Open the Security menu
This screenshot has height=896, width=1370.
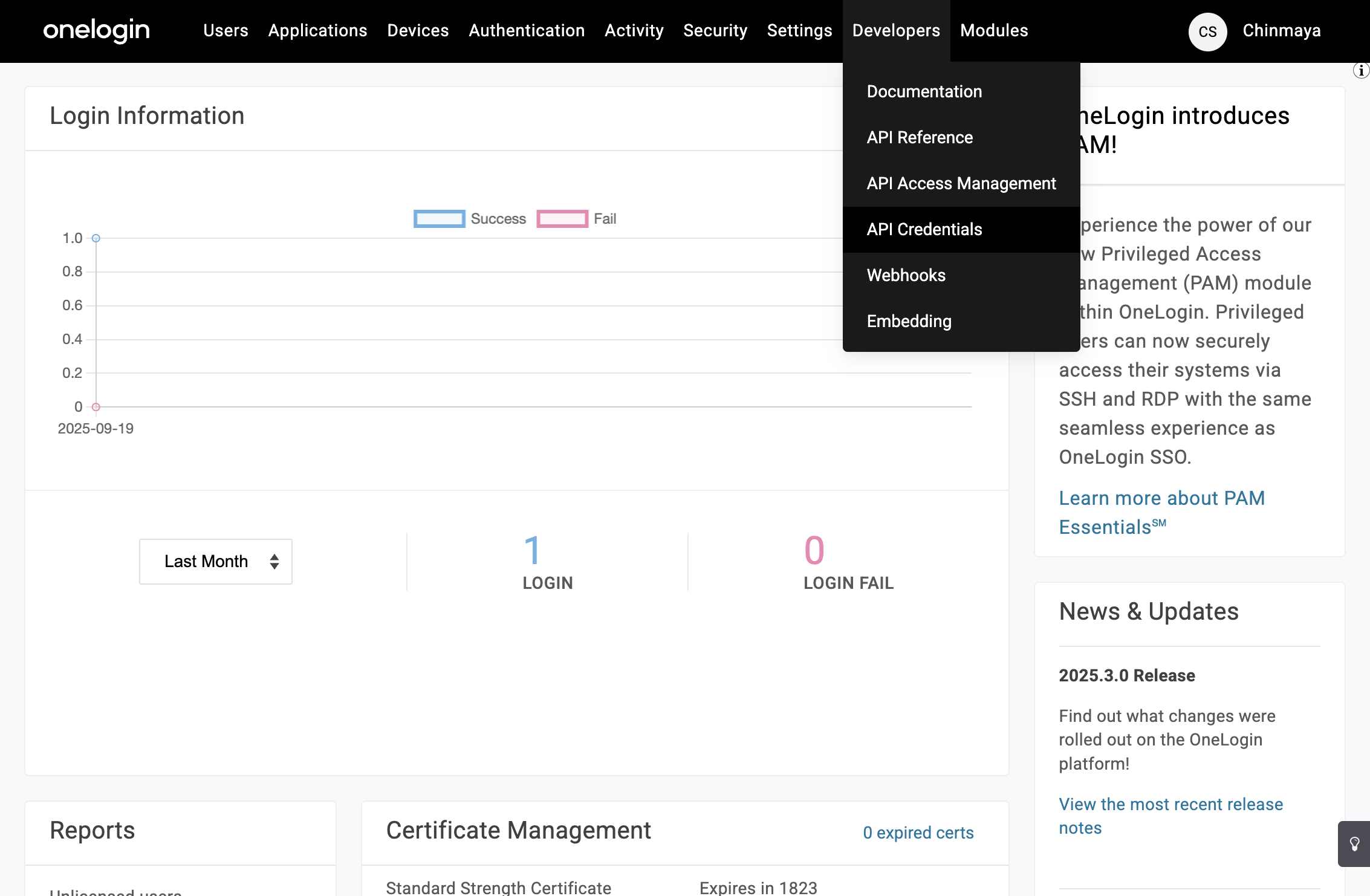715,30
